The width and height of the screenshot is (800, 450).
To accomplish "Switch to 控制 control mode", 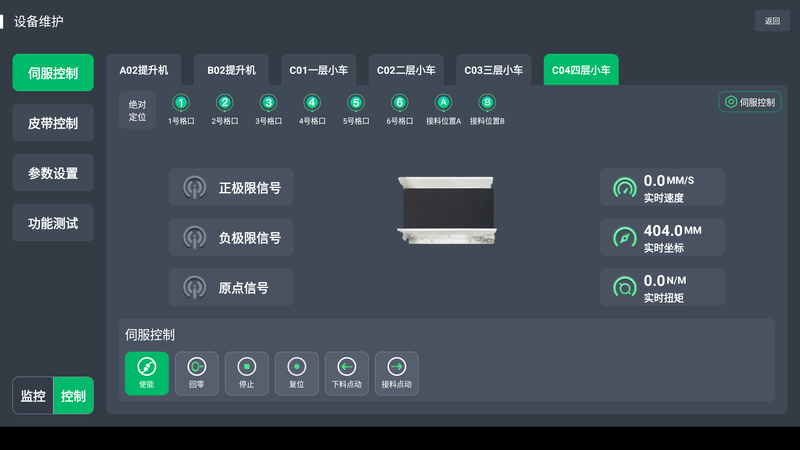I will coord(73,396).
